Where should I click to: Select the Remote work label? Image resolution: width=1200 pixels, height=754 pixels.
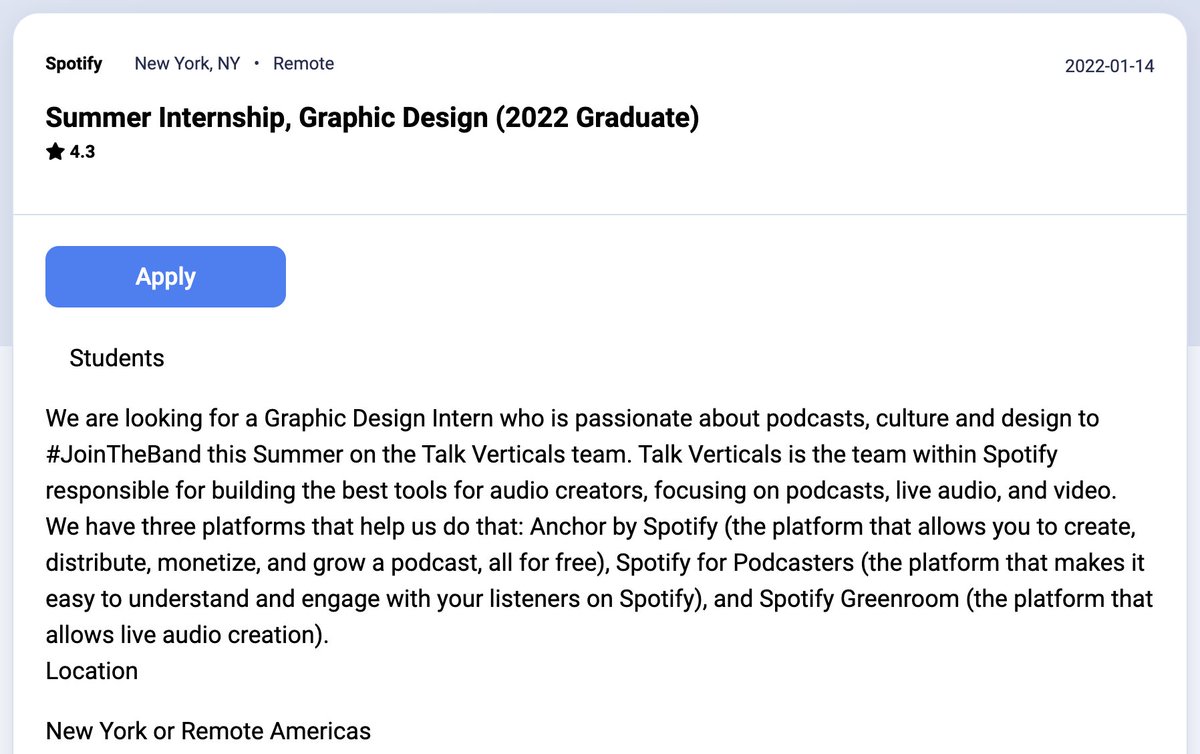tap(303, 62)
